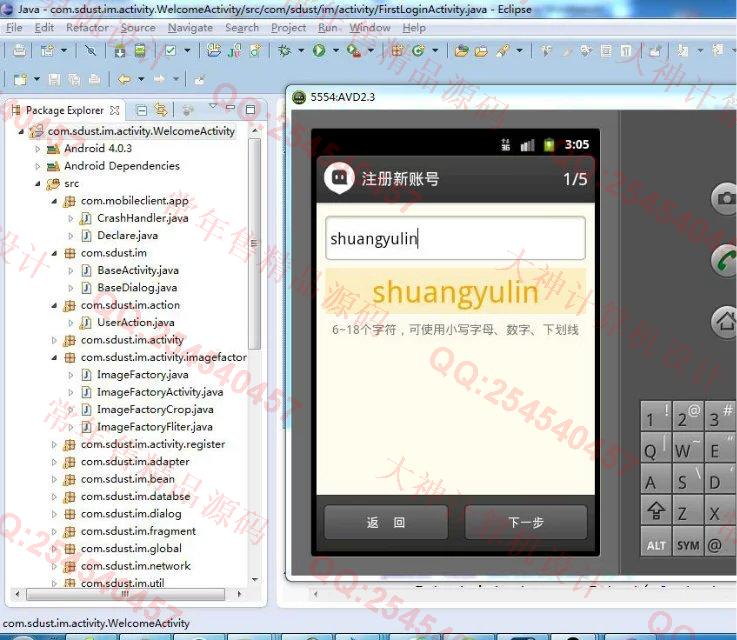Collapse the com.mobileclient.app package

point(54,201)
